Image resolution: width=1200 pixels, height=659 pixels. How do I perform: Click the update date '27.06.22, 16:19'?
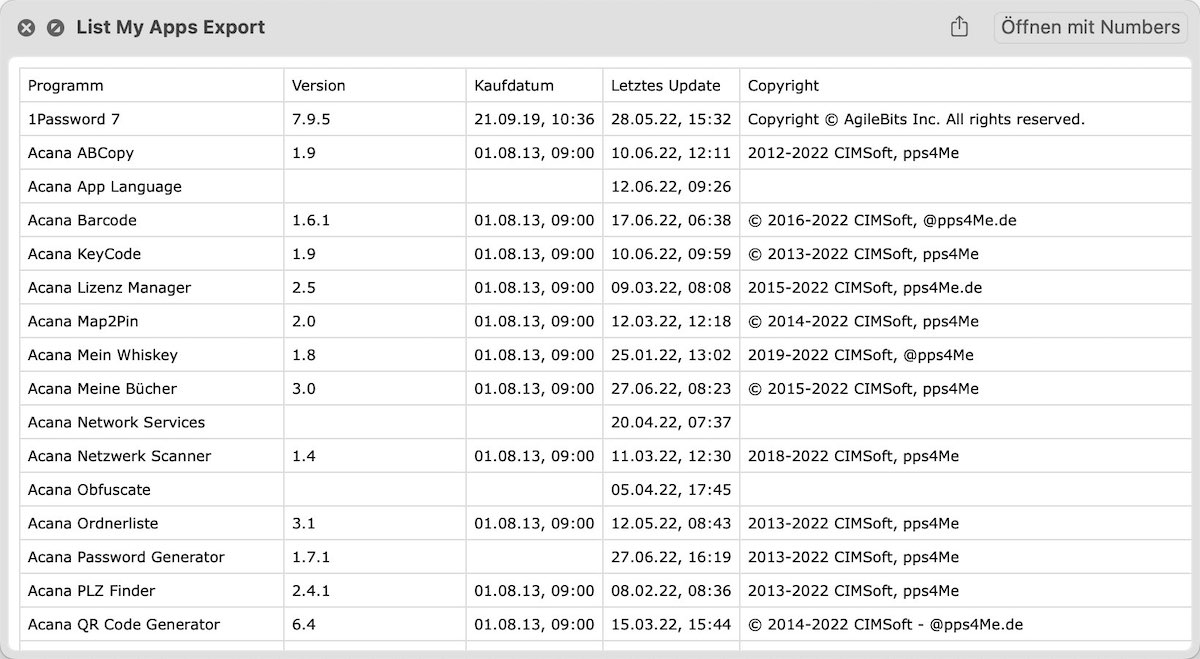[x=671, y=557]
